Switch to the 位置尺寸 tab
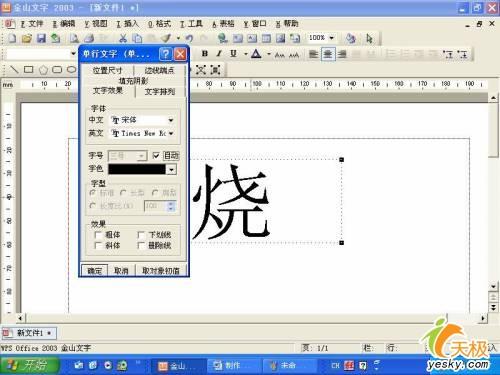Viewport: 500px width, 375px height. tap(107, 70)
